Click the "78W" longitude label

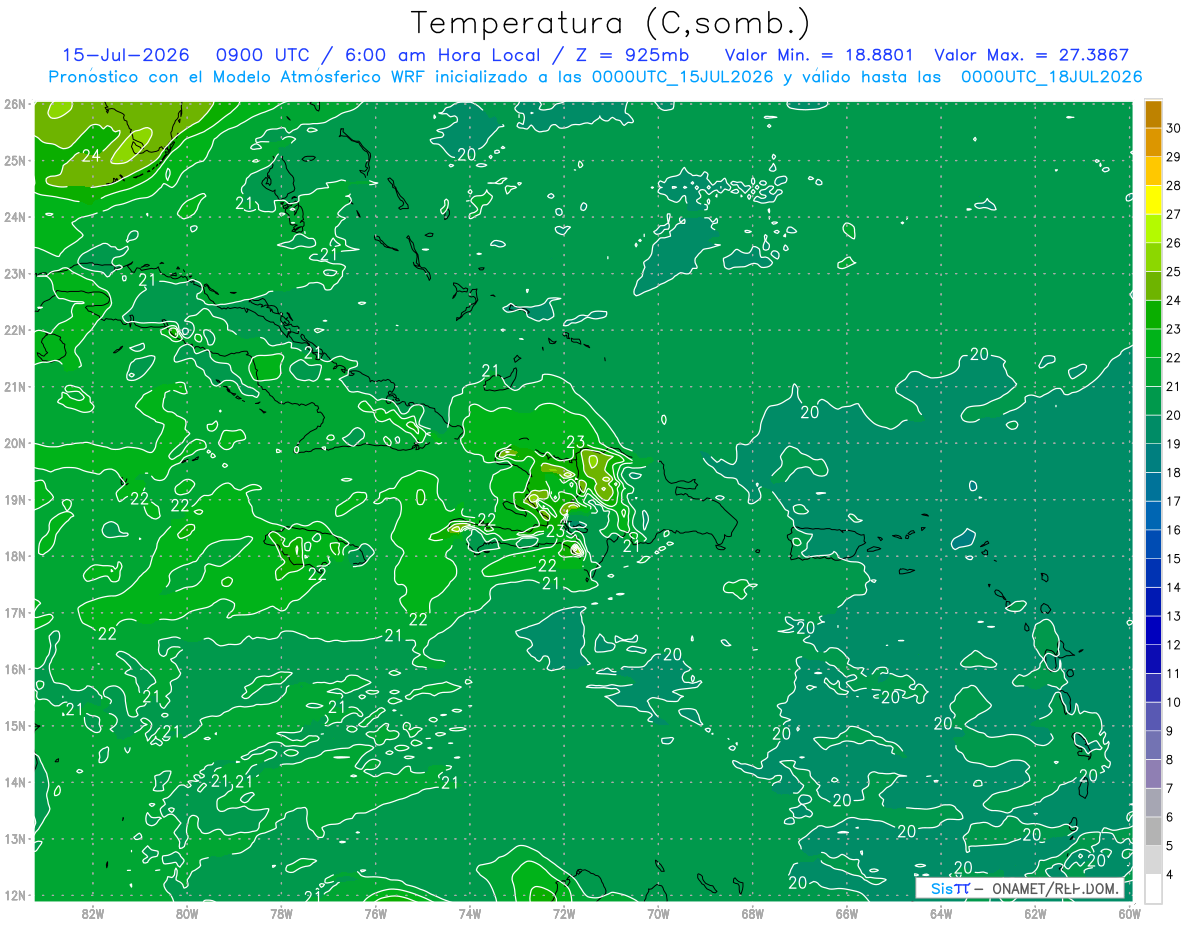[281, 912]
